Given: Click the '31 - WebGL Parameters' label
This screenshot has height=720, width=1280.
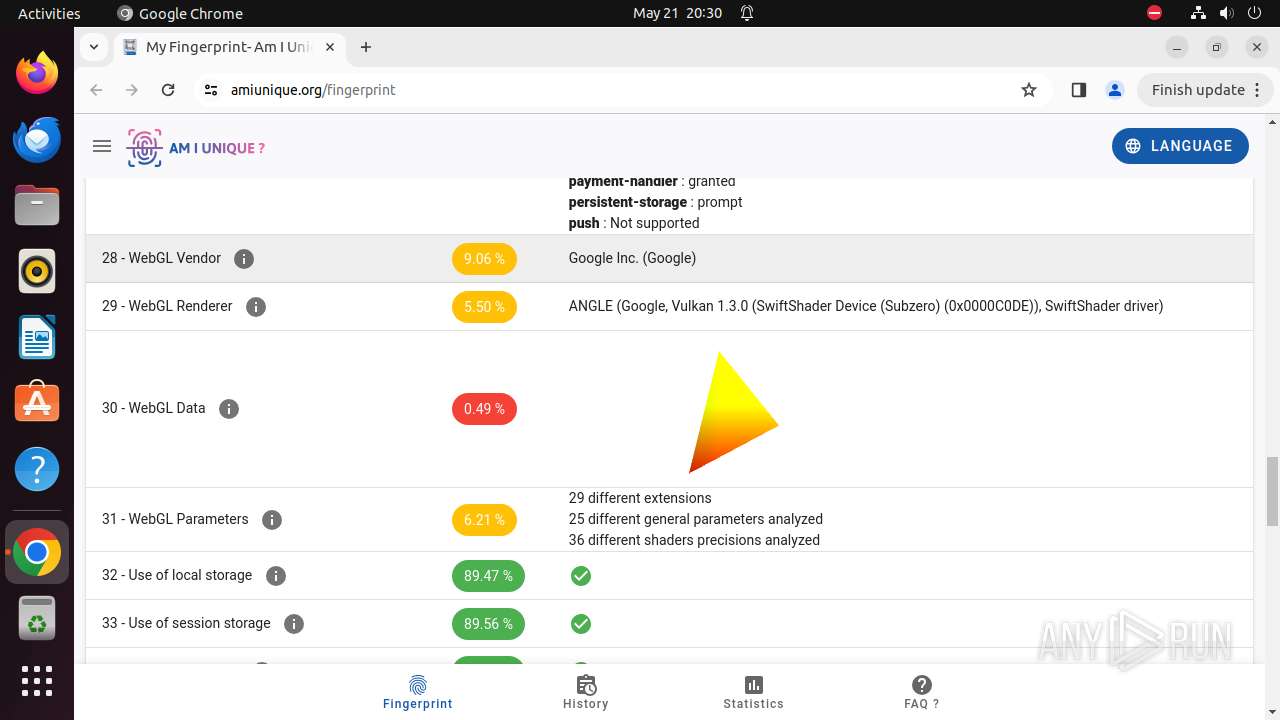Looking at the screenshot, I should 175,519.
